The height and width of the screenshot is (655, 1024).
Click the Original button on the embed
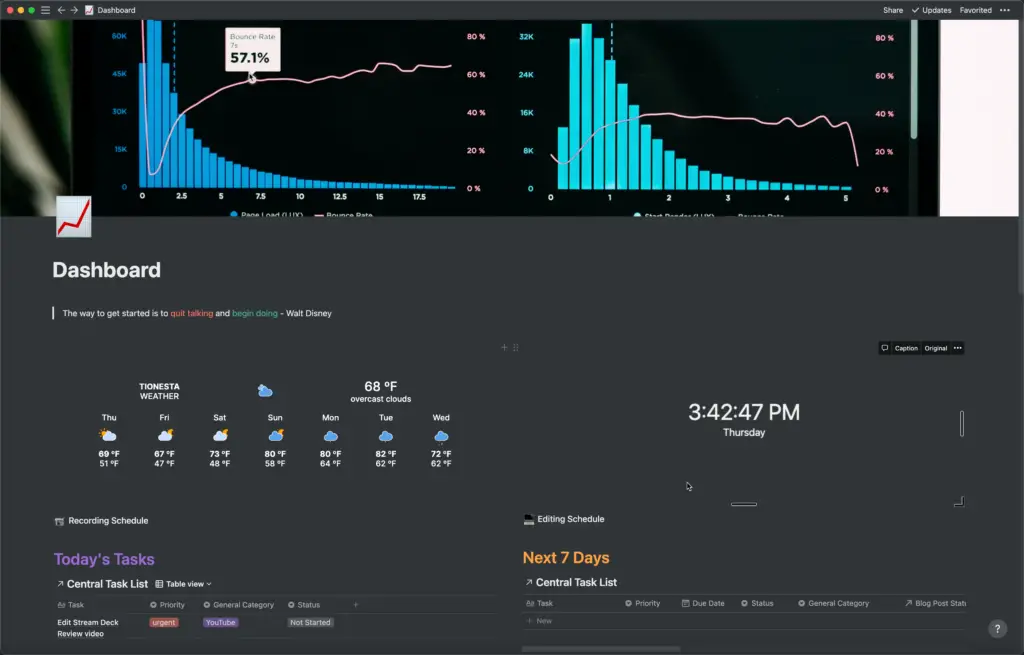[x=935, y=348]
